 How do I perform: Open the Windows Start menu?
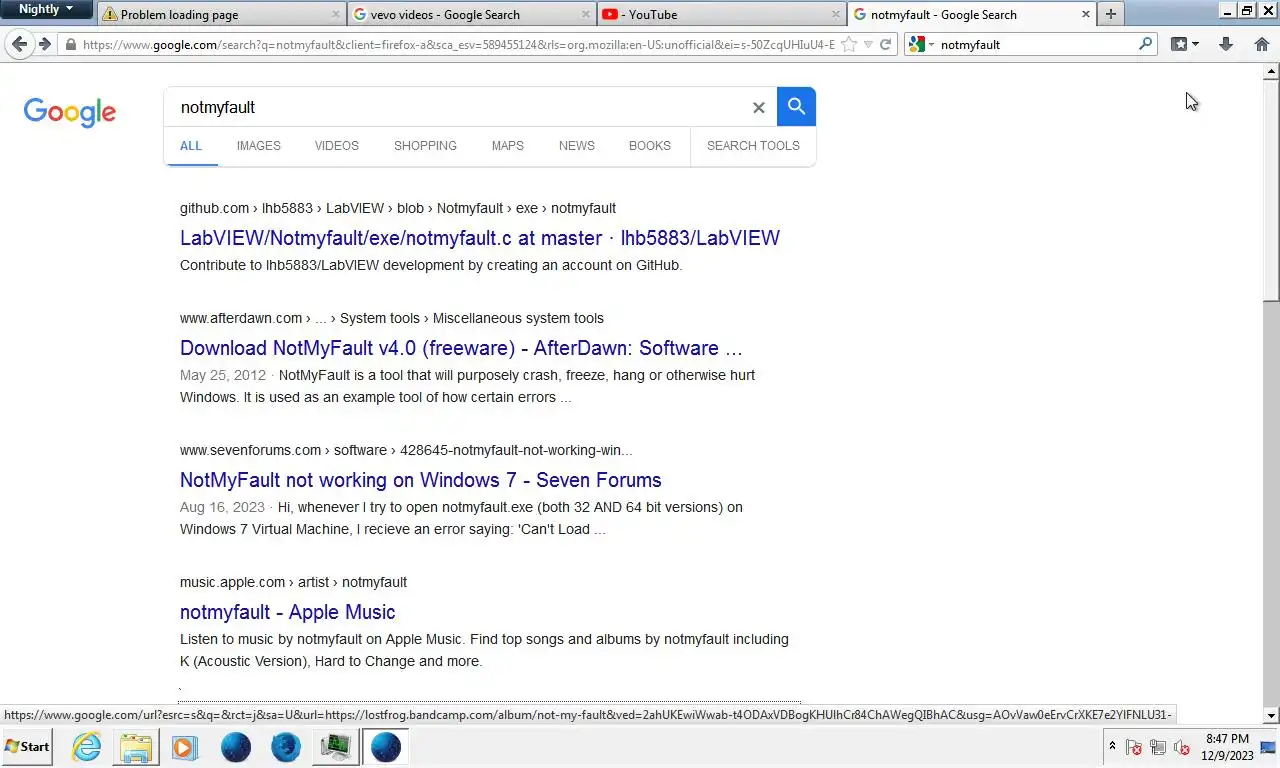(27, 746)
